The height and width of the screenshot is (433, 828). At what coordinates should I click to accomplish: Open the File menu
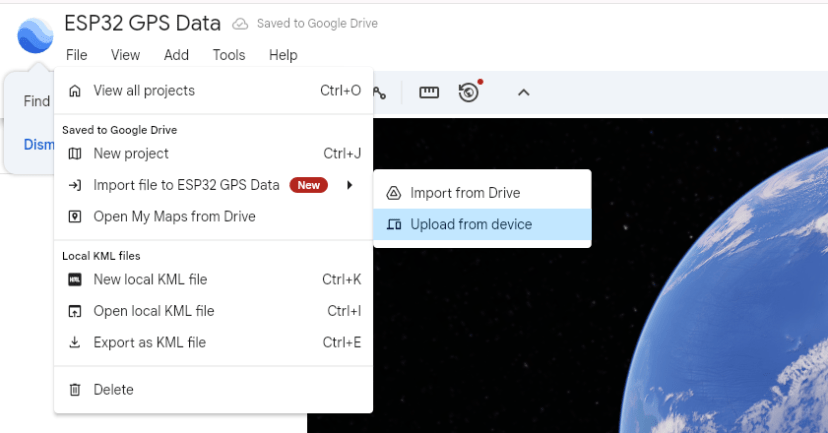pos(76,55)
